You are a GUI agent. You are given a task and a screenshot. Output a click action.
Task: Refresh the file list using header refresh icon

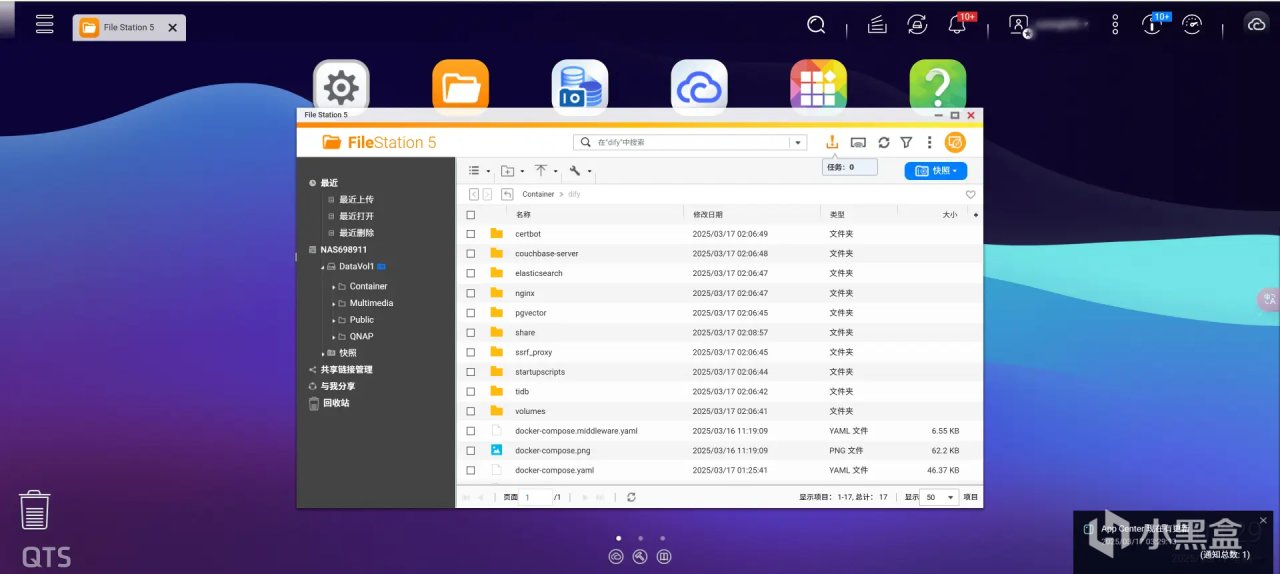[884, 143]
